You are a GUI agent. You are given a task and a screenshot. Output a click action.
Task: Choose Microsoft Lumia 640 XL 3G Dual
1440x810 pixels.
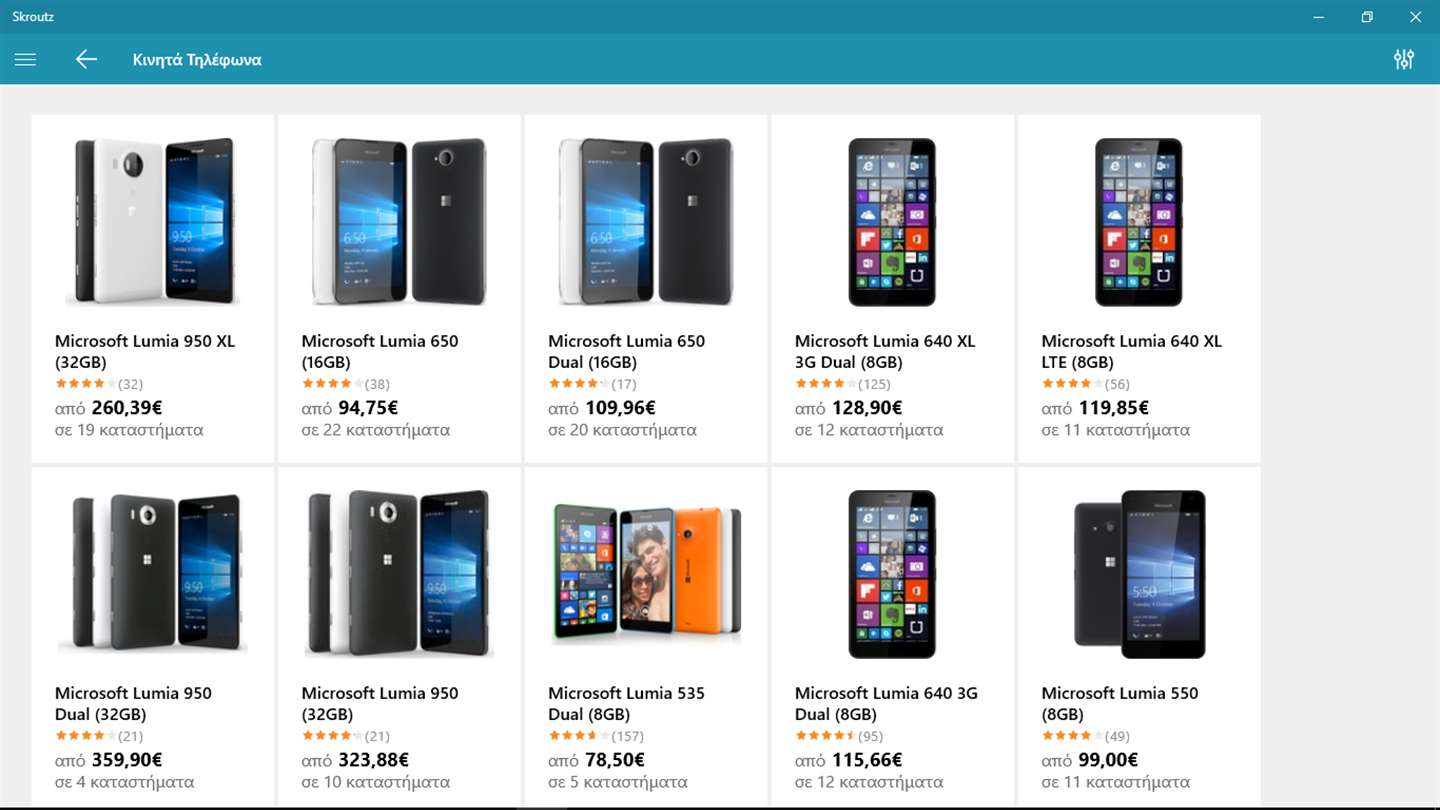pyautogui.click(x=884, y=351)
